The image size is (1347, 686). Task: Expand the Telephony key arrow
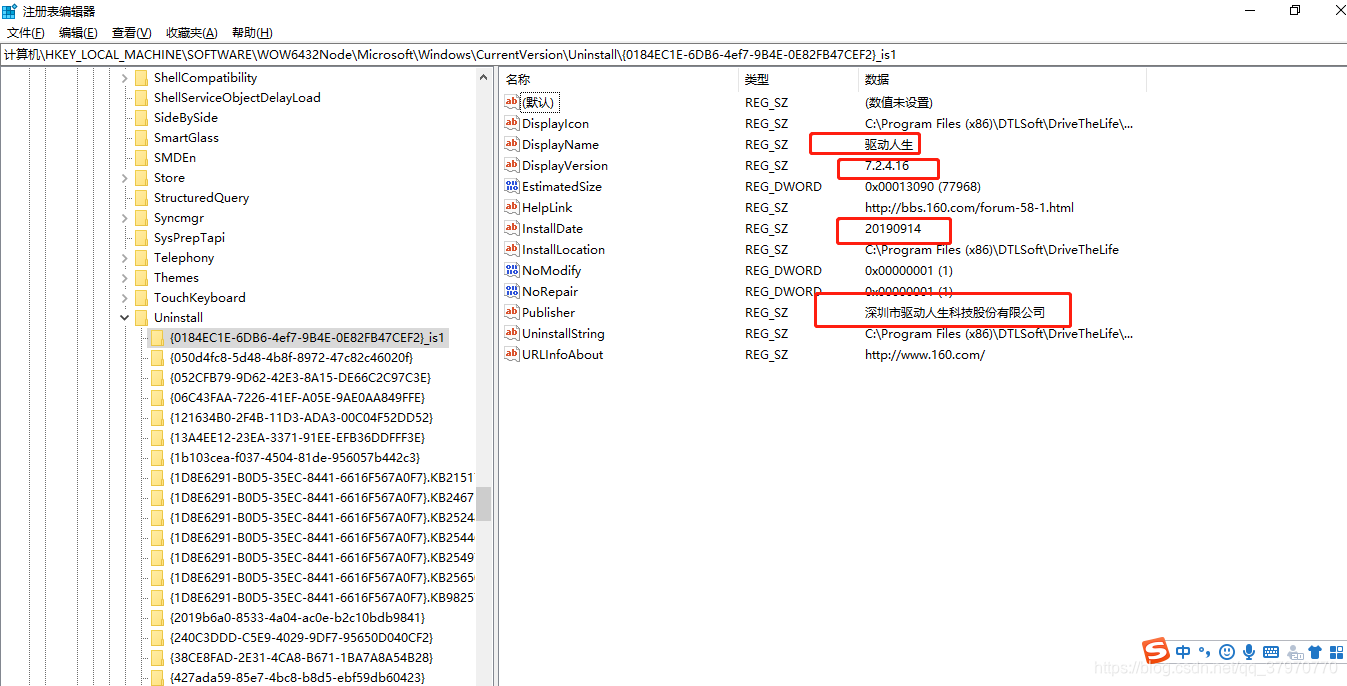pos(125,258)
